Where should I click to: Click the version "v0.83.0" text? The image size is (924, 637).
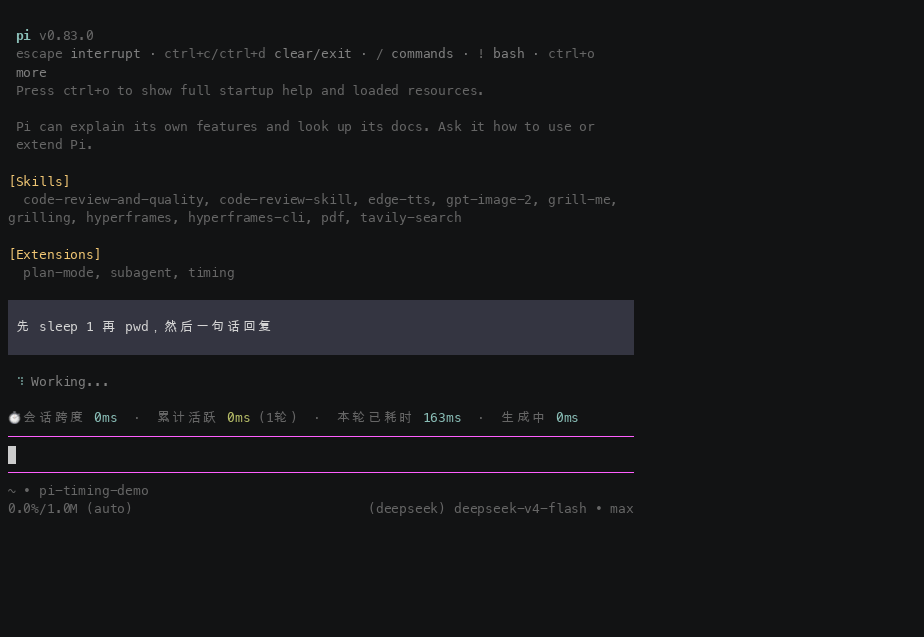(x=66, y=35)
